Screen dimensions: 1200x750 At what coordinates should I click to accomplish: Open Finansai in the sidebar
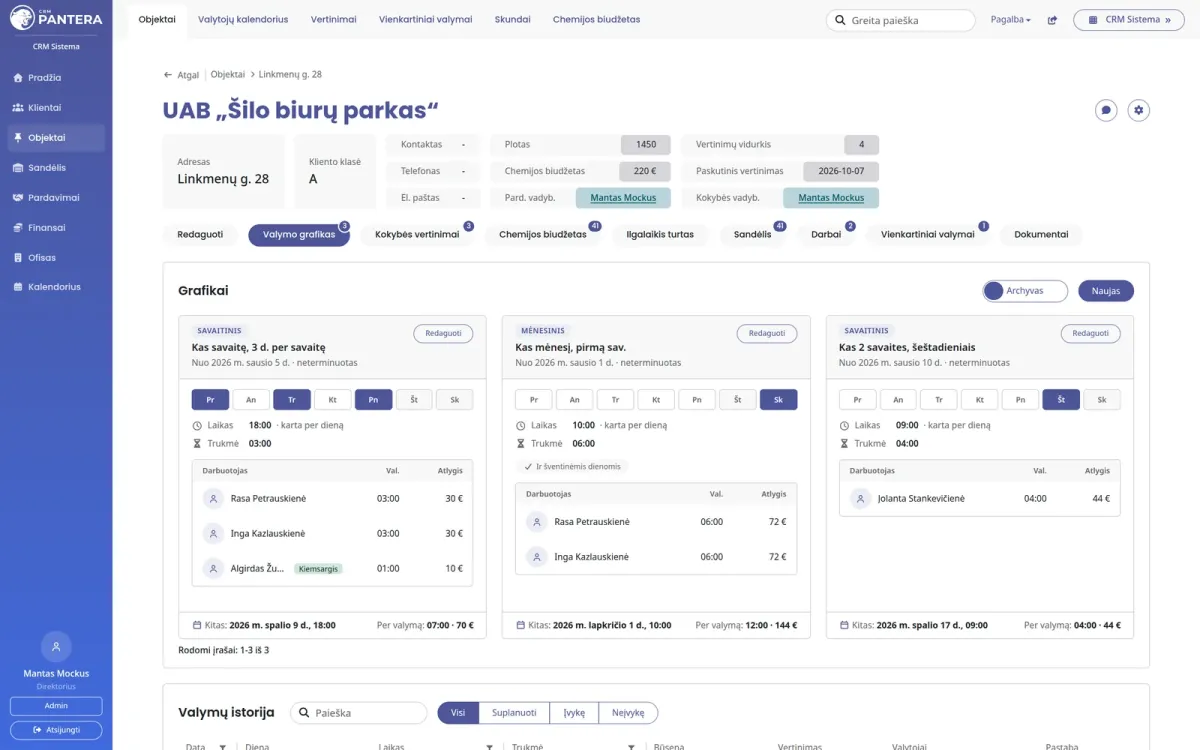[x=56, y=228]
